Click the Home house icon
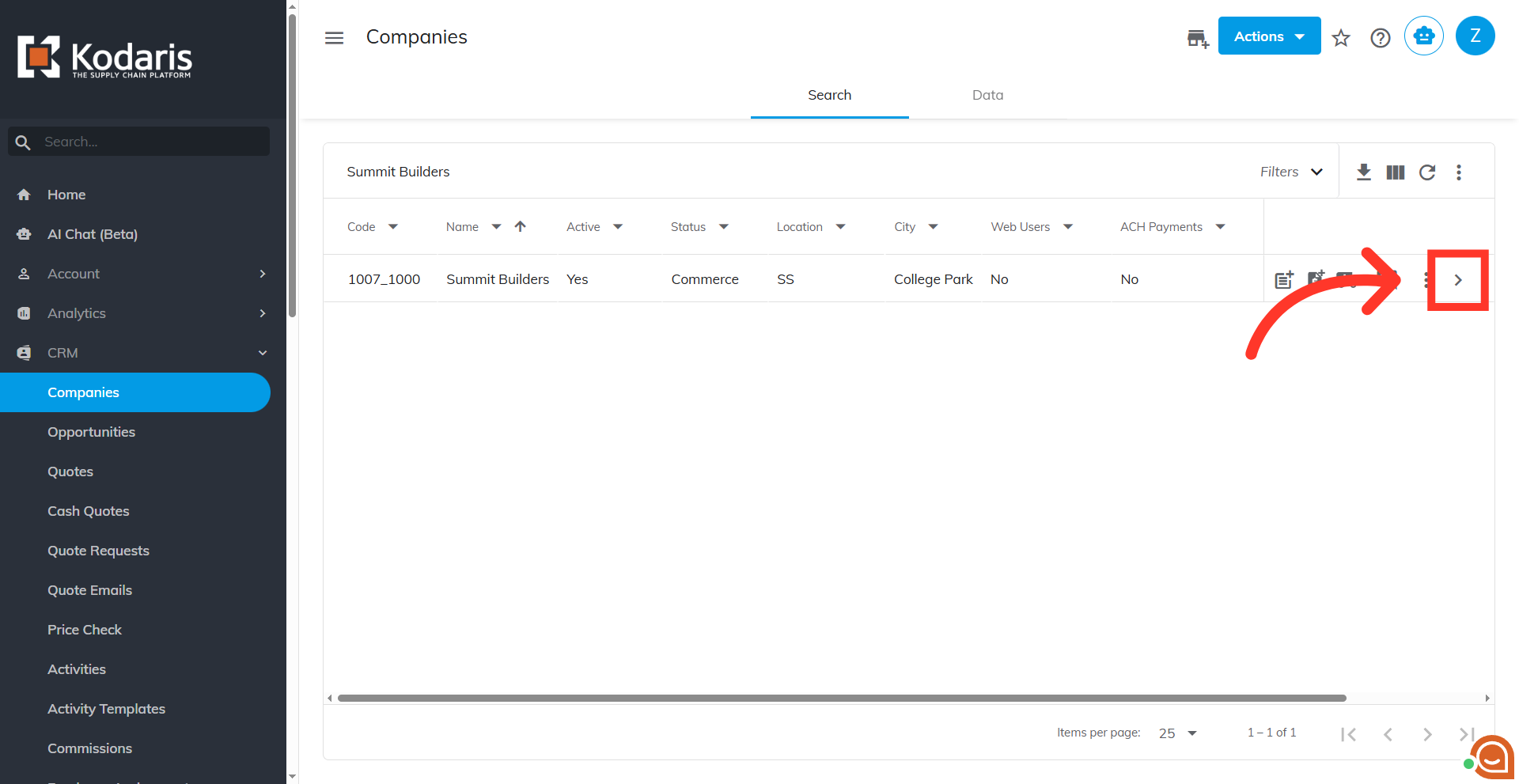Image resolution: width=1519 pixels, height=784 pixels. pos(24,195)
